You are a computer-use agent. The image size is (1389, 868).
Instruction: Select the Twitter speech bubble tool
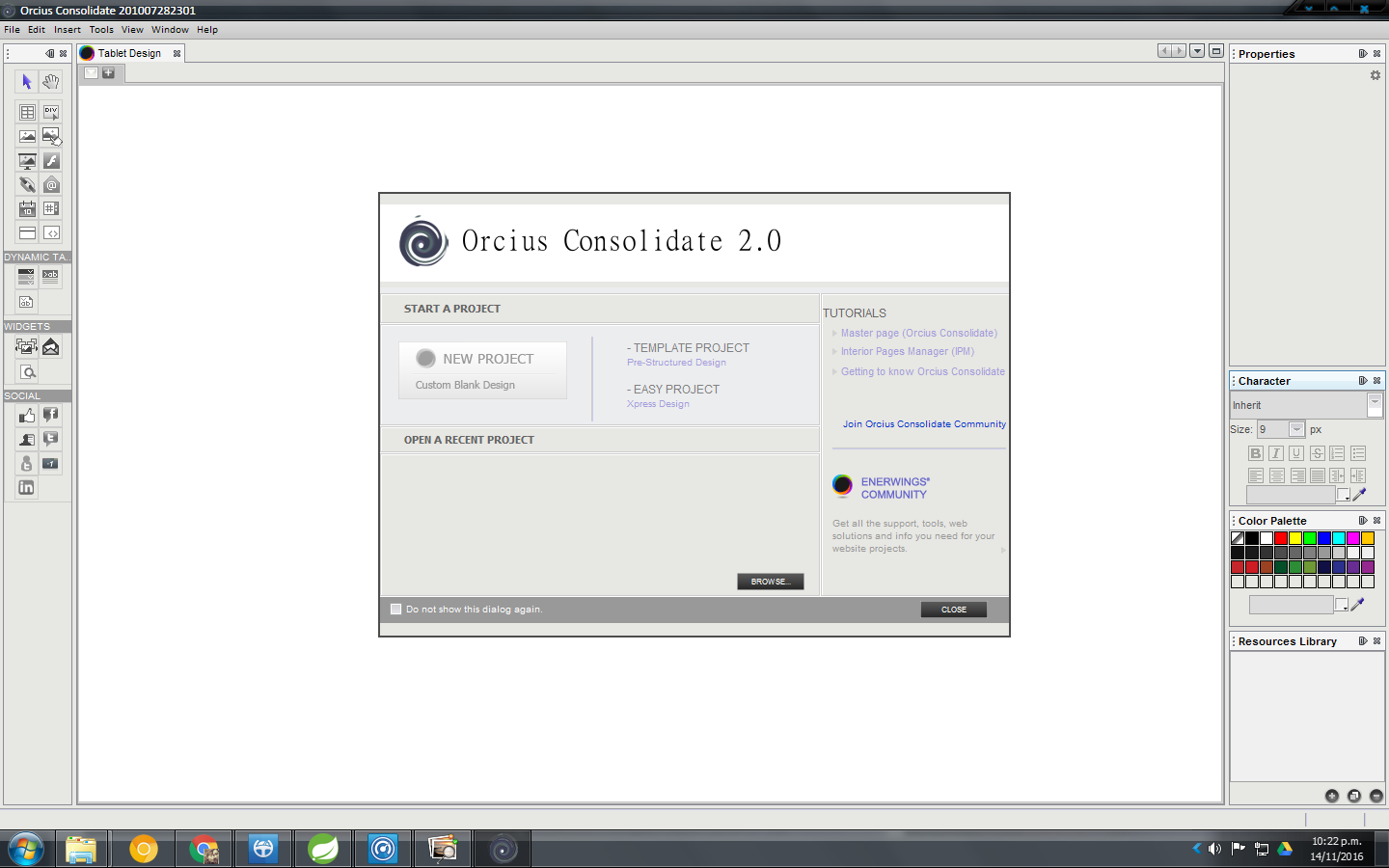[51, 440]
